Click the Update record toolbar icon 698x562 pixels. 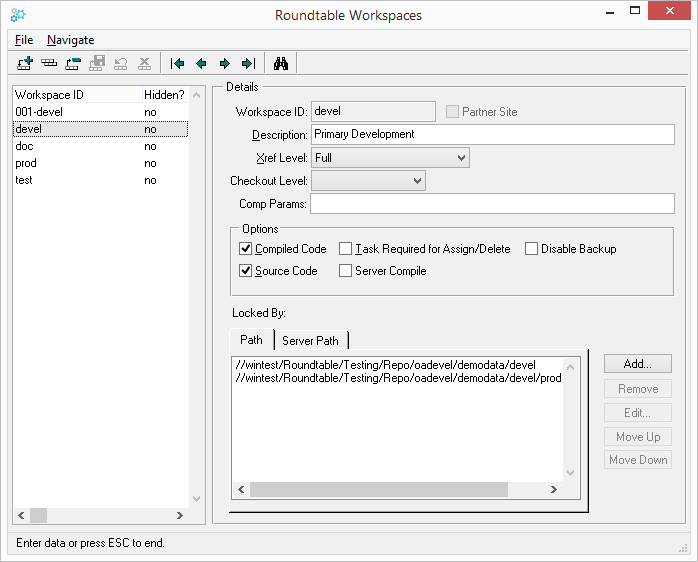(x=49, y=64)
